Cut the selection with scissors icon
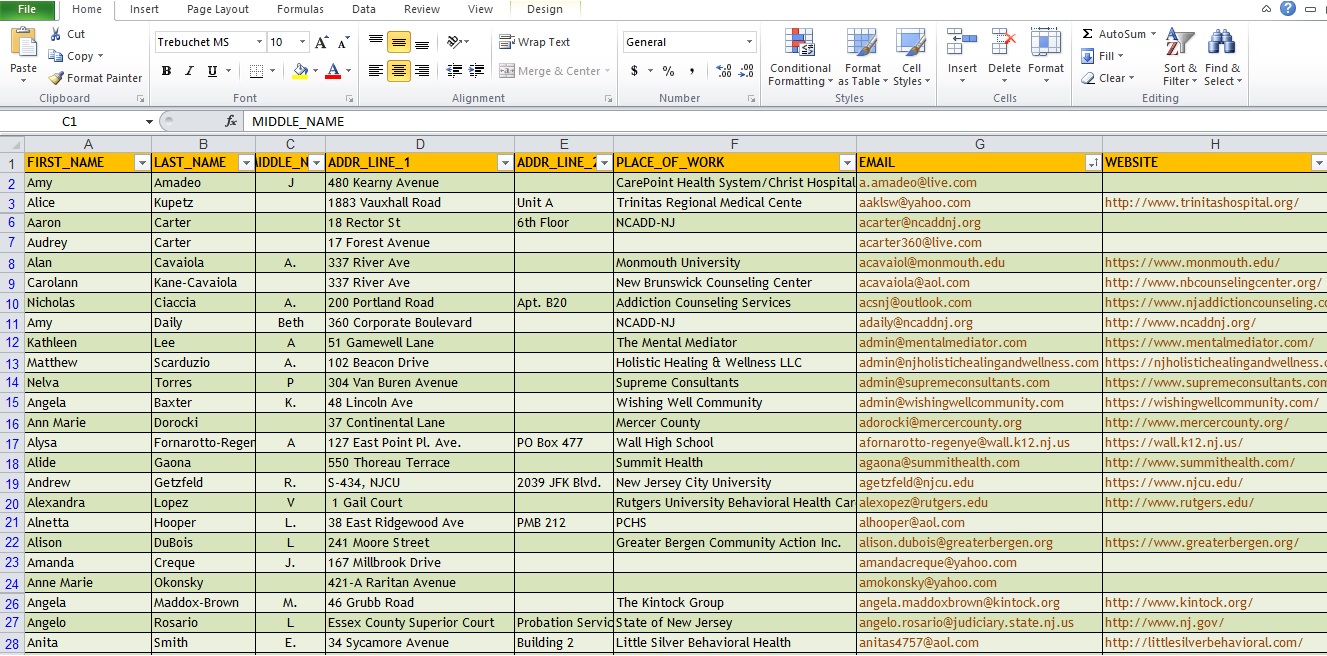1327x656 pixels. (x=54, y=34)
